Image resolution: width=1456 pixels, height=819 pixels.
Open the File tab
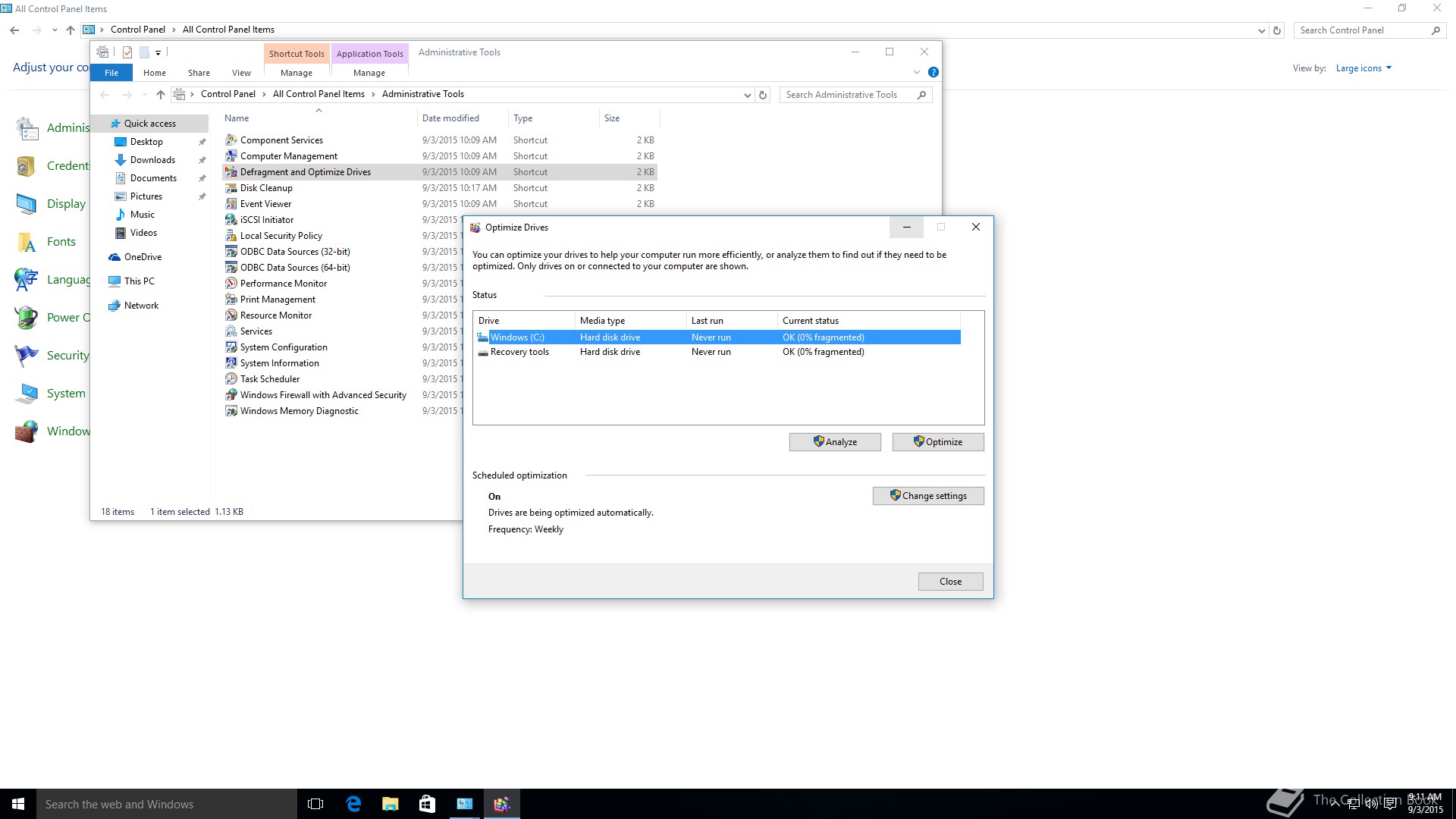(x=111, y=73)
